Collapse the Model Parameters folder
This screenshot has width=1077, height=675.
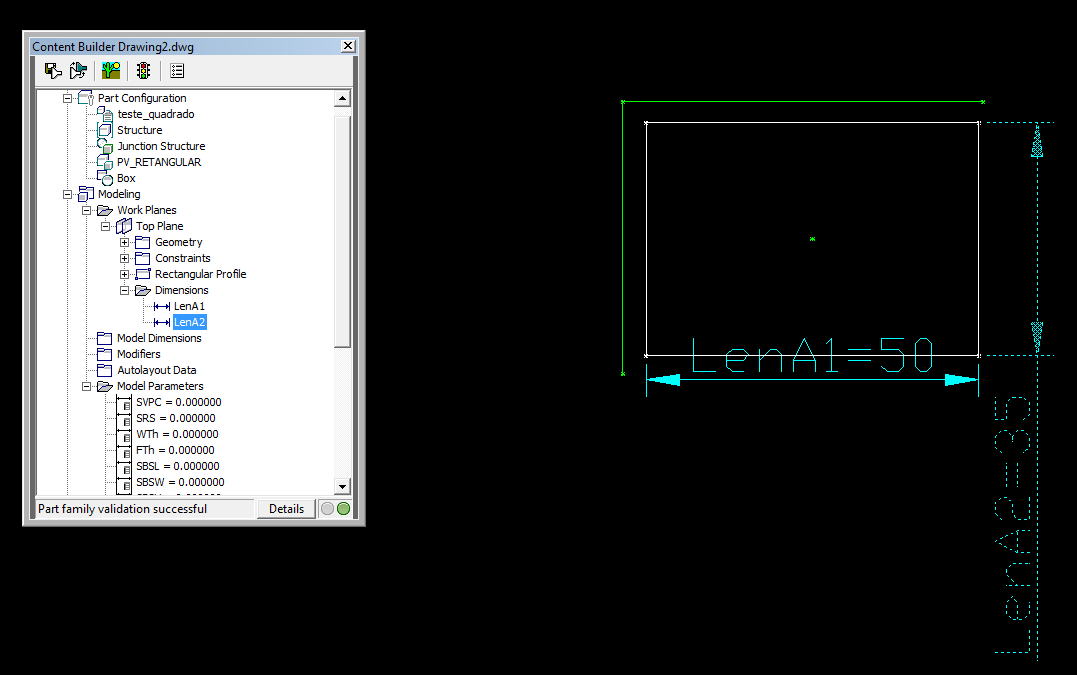coord(87,387)
